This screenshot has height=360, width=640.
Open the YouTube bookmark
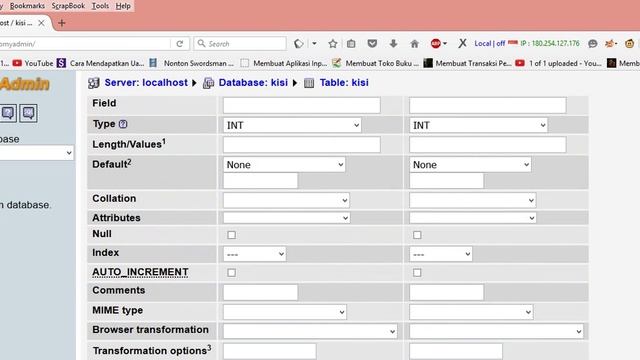point(33,63)
